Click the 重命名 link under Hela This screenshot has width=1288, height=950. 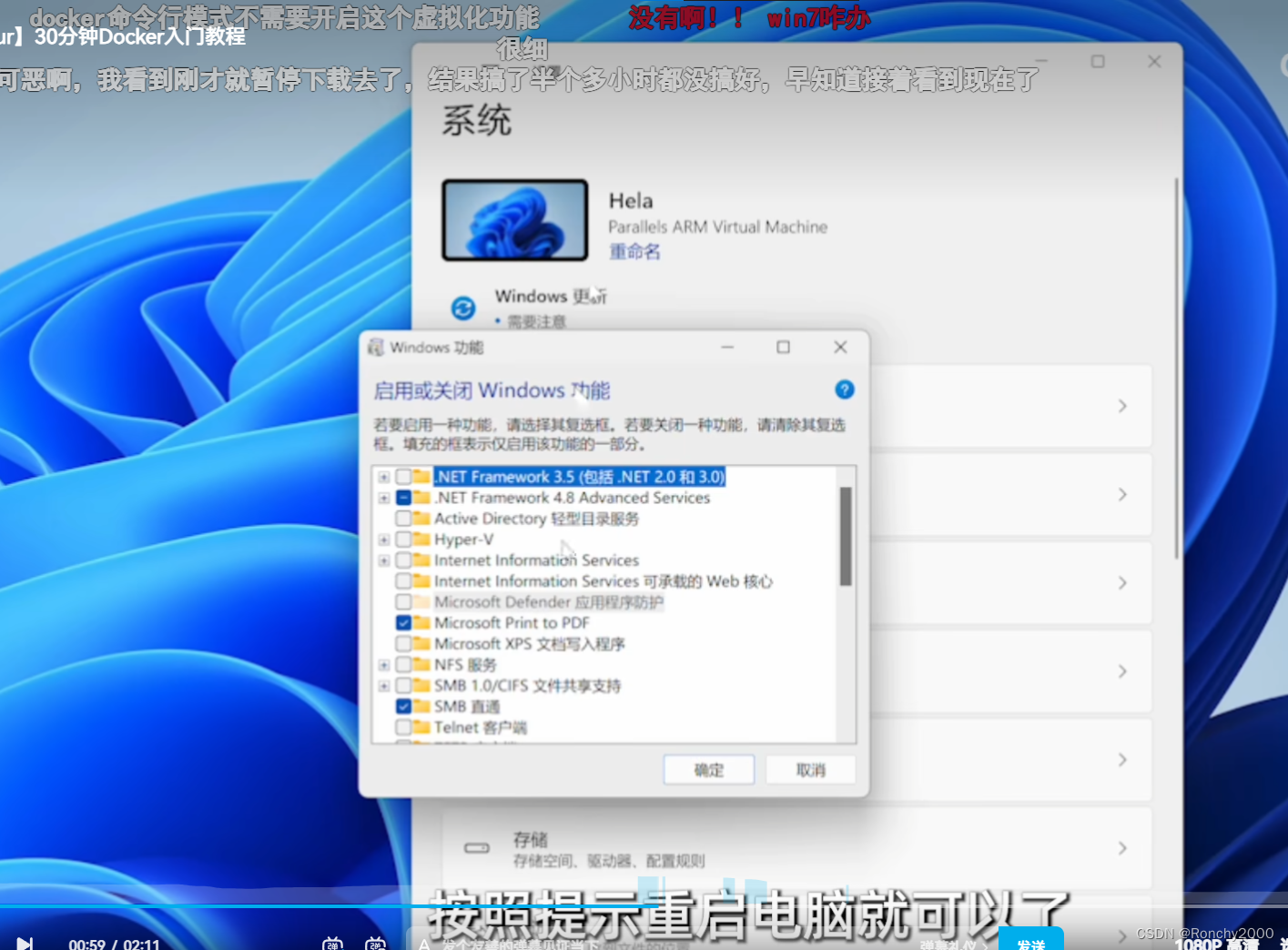pyautogui.click(x=634, y=251)
